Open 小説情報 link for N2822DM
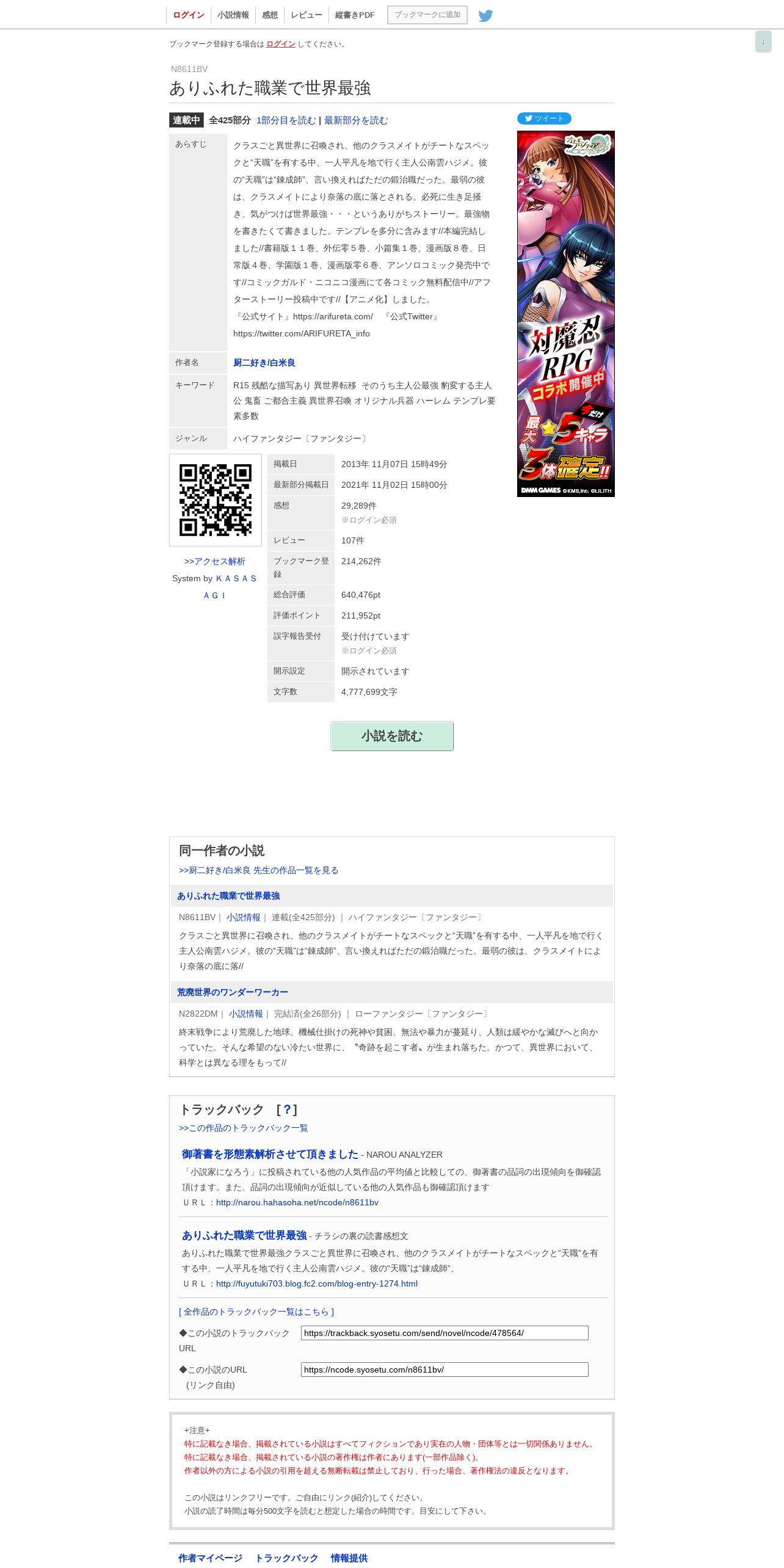 (x=245, y=1014)
